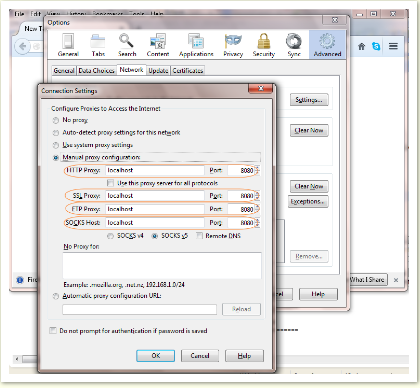Adjust the FTP Proxy port spinner
420x388 pixels.
pyautogui.click(x=257, y=209)
